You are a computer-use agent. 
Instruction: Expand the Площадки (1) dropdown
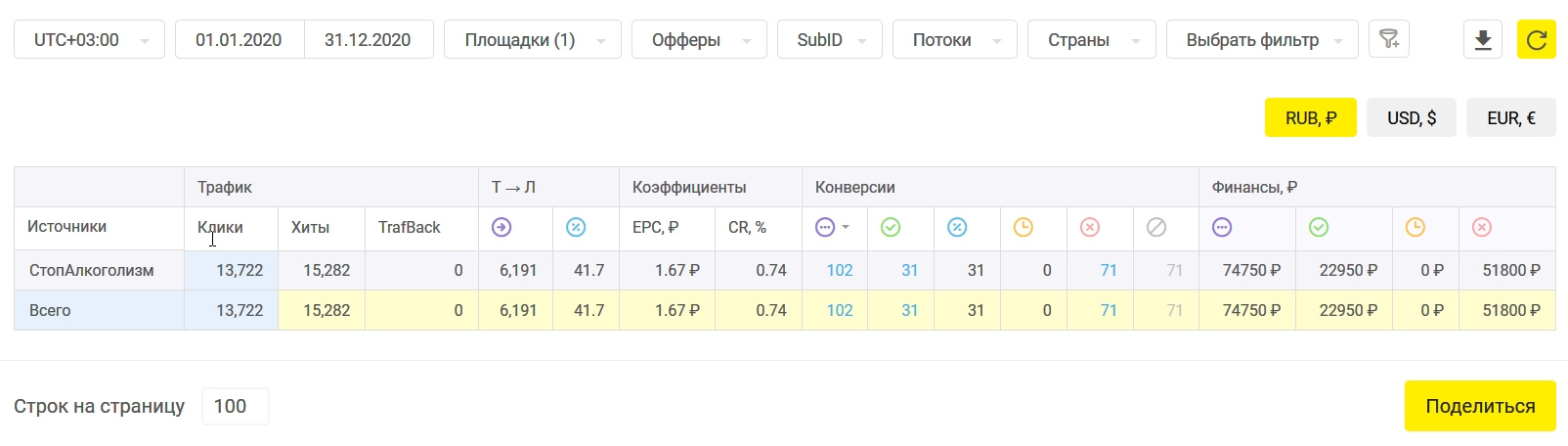tap(533, 40)
